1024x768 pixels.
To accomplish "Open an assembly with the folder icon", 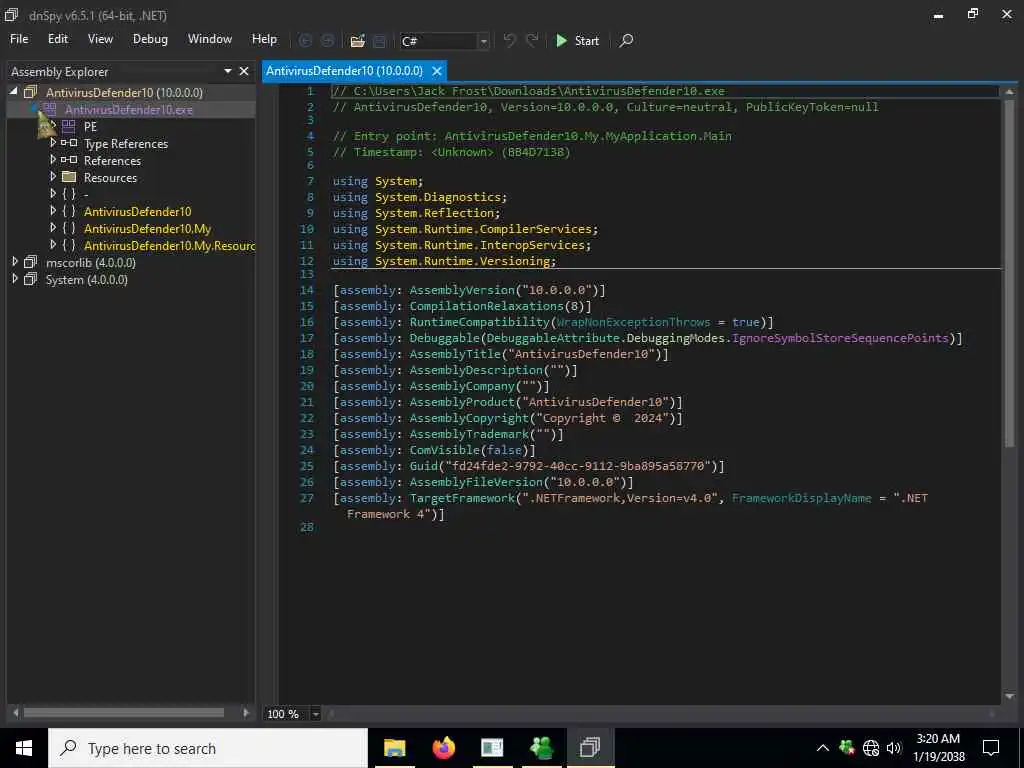I will (357, 41).
